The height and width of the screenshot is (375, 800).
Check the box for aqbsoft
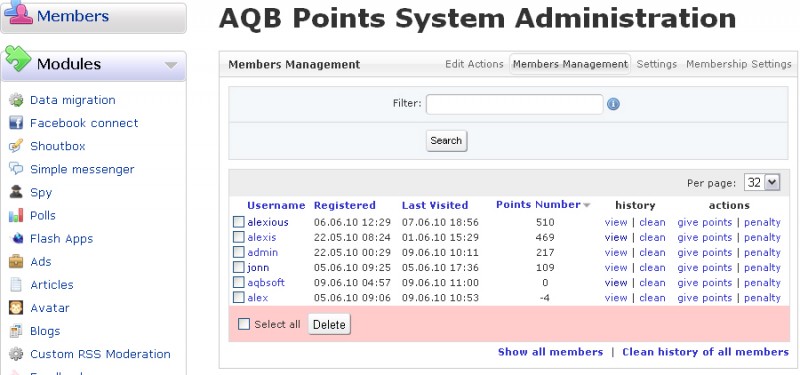[x=239, y=282]
